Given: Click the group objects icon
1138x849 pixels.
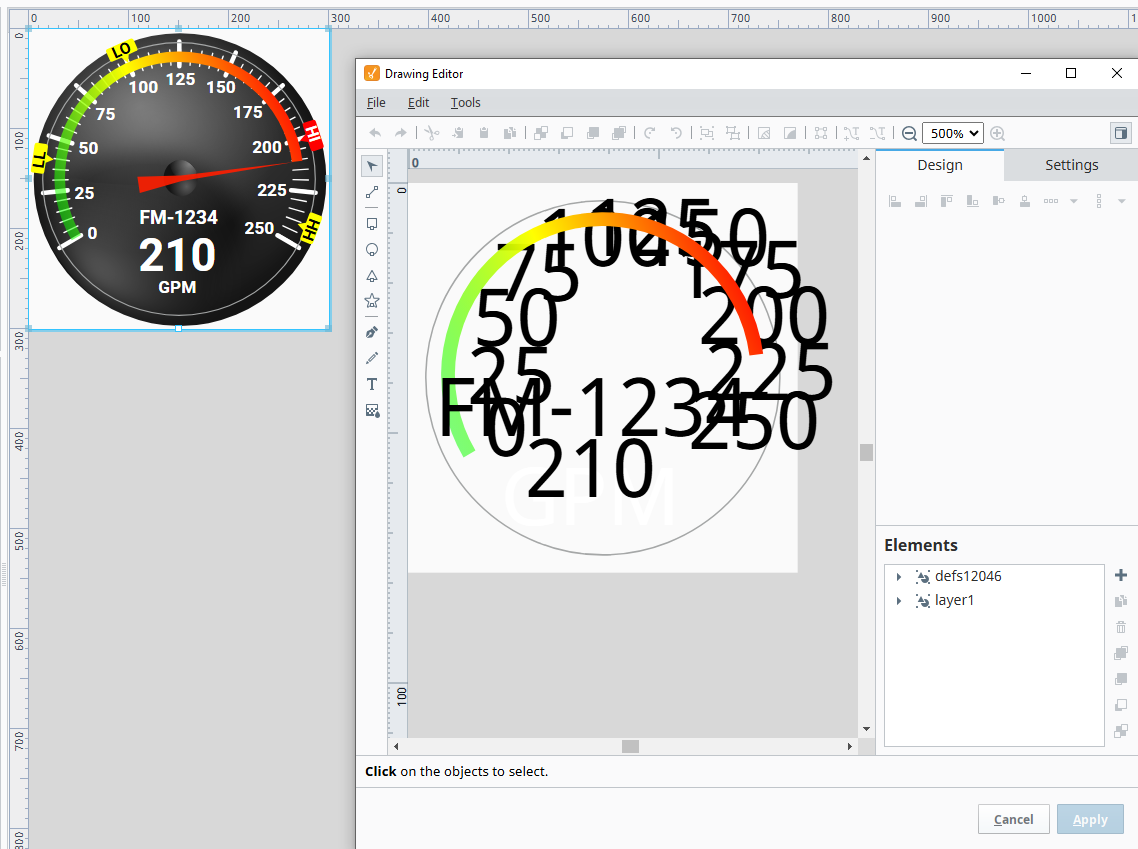Looking at the screenshot, I should (x=706, y=133).
